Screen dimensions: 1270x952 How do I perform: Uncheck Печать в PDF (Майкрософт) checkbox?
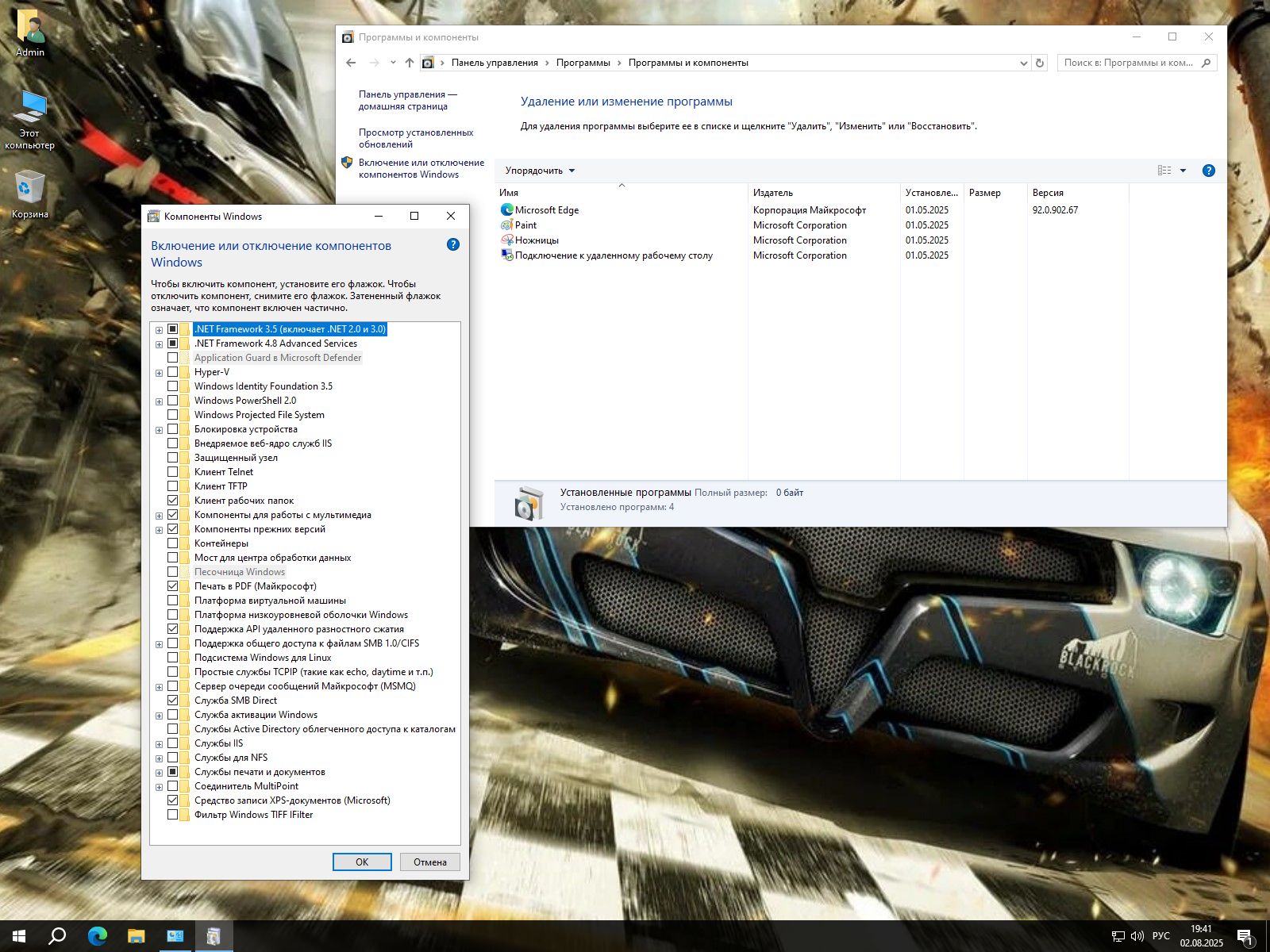(172, 586)
